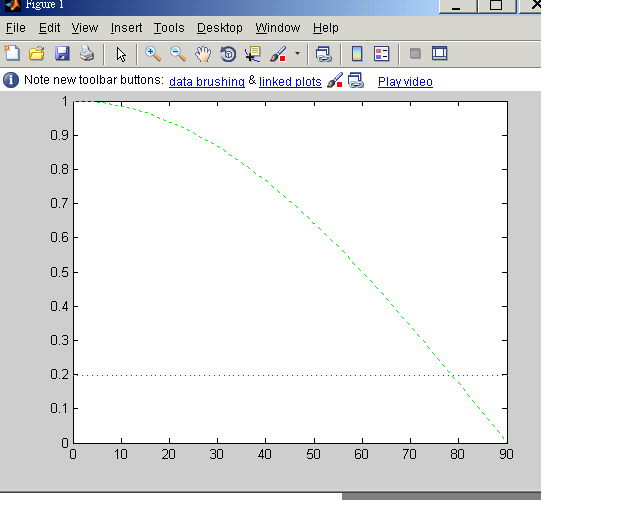
Task: Open the Desktop menu
Action: point(219,28)
